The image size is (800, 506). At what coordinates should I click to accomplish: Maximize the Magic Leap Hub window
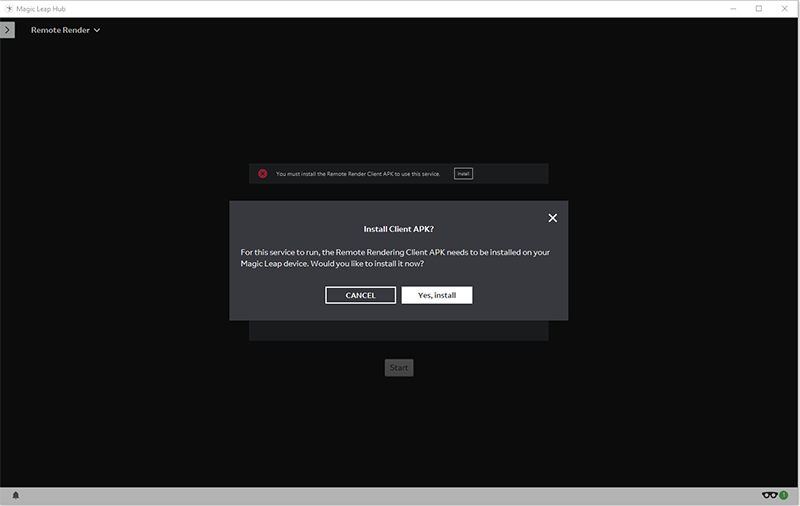[x=758, y=8]
